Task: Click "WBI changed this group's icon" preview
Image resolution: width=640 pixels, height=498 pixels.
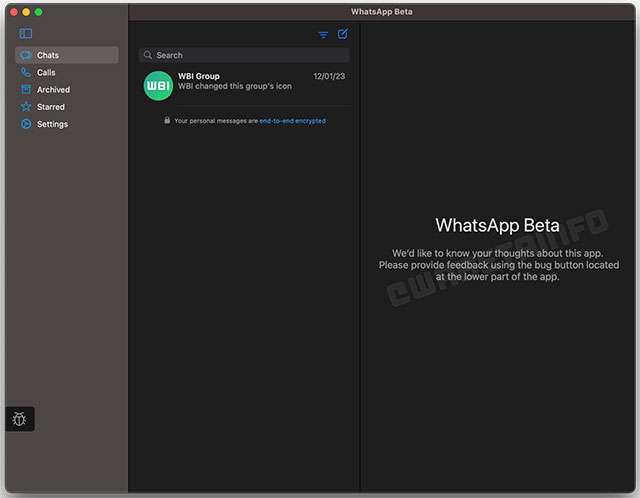Action: tap(234, 87)
